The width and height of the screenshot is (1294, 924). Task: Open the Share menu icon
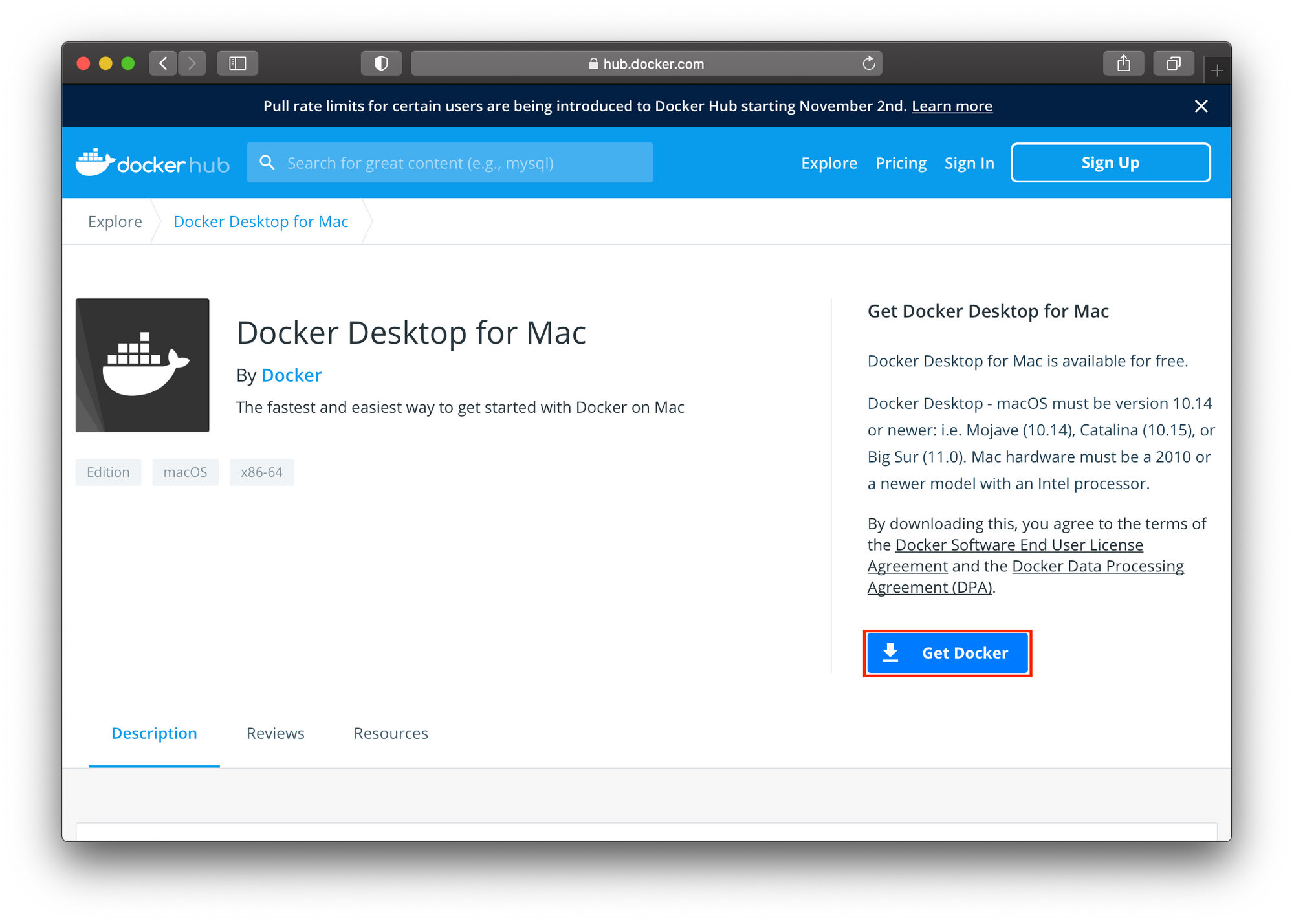pos(1124,63)
